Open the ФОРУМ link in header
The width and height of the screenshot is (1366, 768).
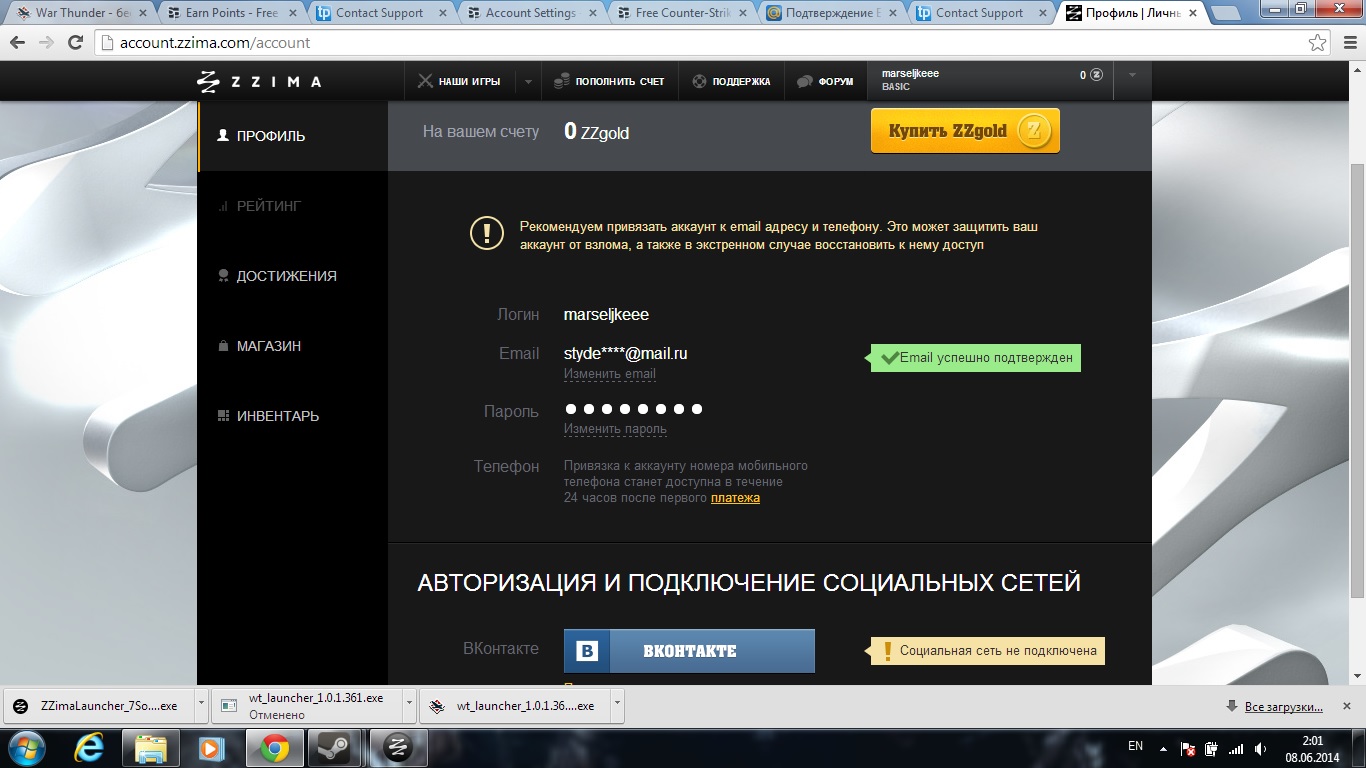coord(825,81)
